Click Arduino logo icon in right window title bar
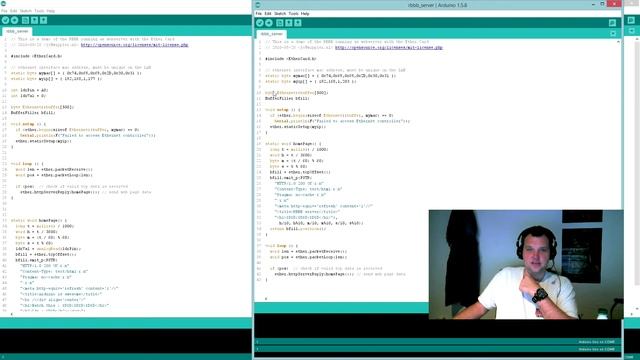Screen dimensions: 640x360 (258, 5)
